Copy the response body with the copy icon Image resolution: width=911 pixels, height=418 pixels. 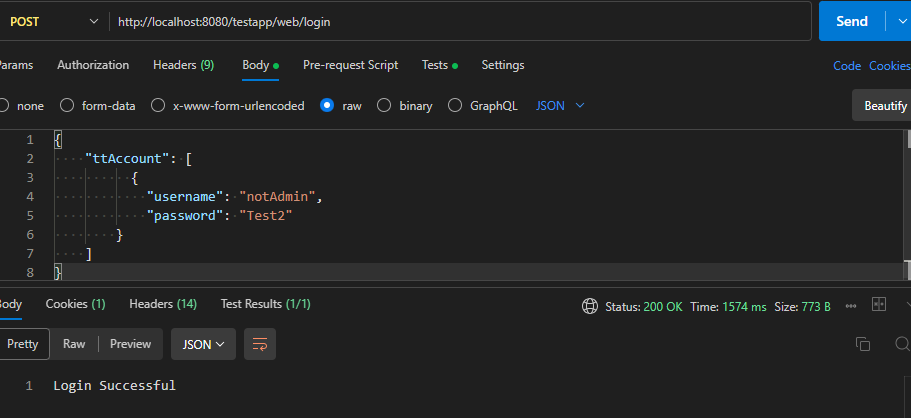point(863,344)
